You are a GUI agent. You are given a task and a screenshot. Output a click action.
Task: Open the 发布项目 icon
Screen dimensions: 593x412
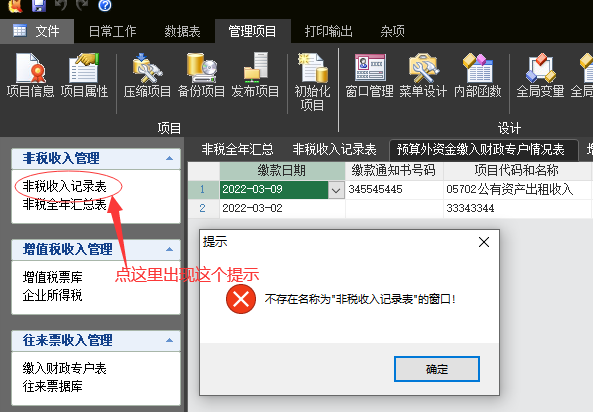[255, 75]
